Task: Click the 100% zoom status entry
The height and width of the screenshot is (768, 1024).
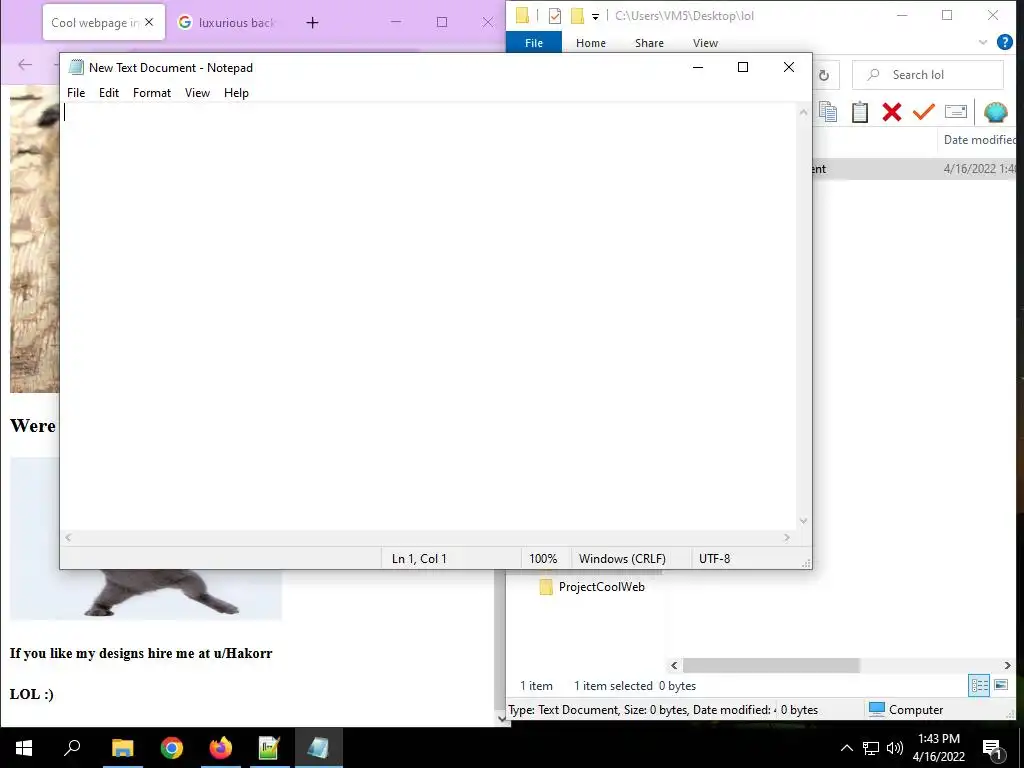Action: (x=543, y=558)
